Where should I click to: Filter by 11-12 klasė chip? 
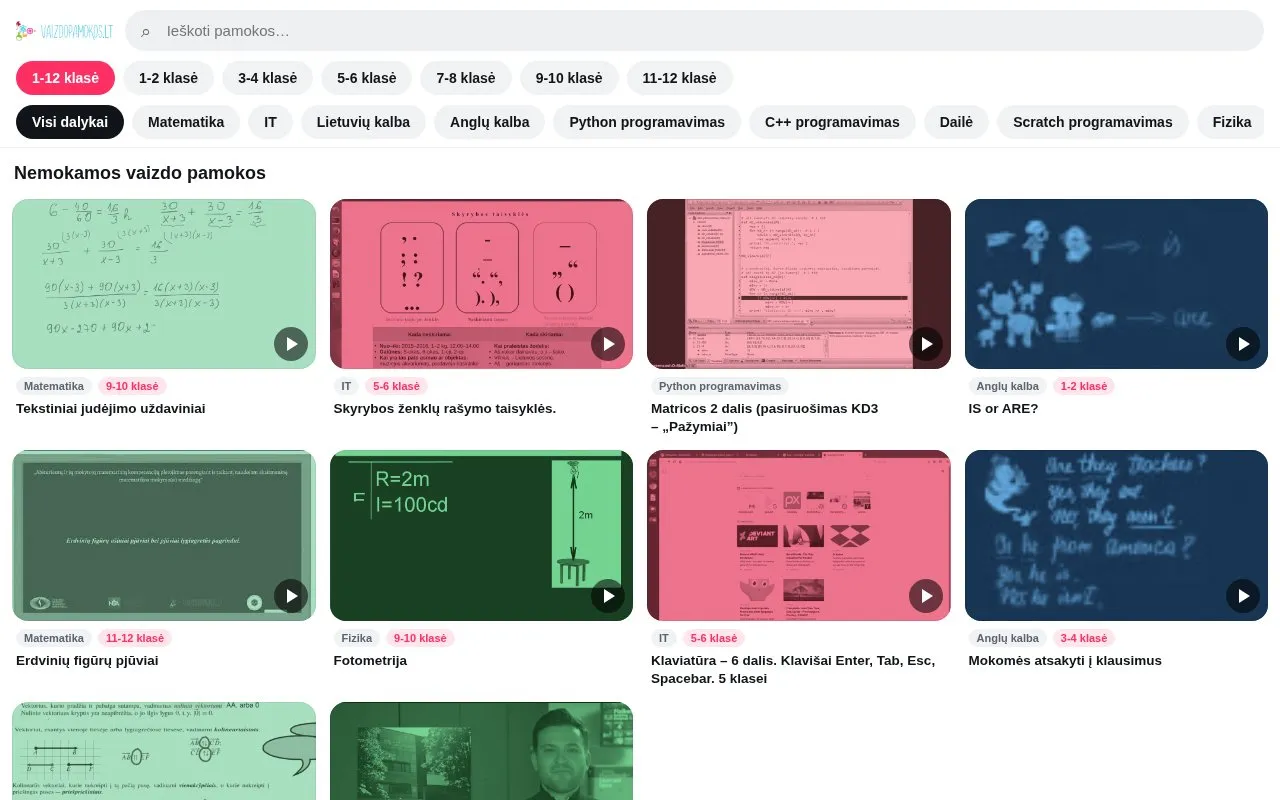pyautogui.click(x=680, y=78)
